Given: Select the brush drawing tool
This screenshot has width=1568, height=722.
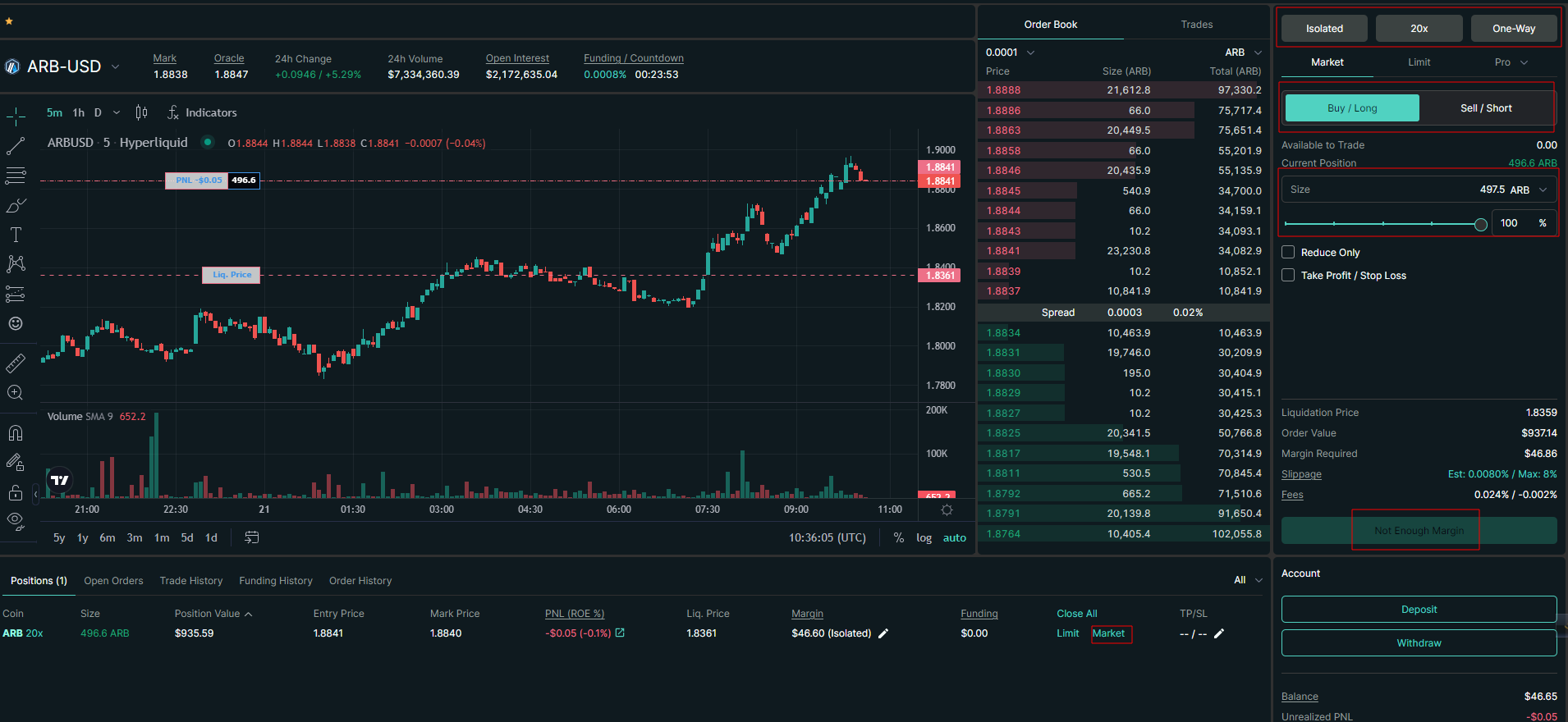Looking at the screenshot, I should (16, 205).
